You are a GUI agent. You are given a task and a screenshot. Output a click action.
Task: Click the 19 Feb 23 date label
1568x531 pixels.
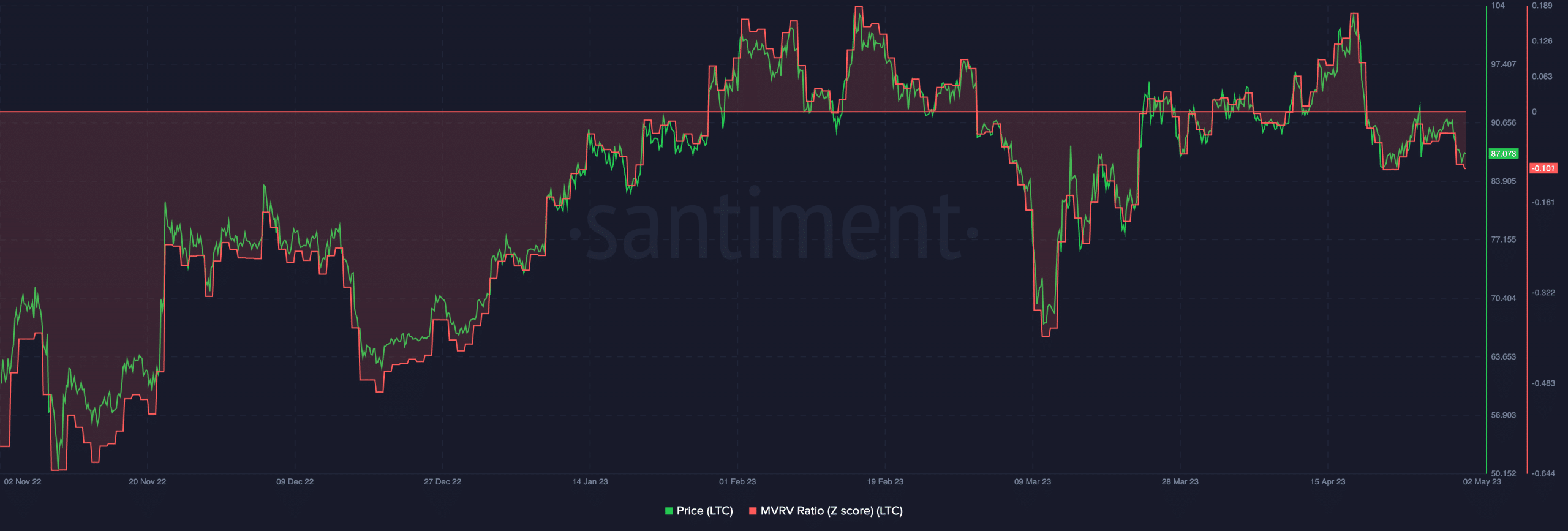tap(885, 481)
